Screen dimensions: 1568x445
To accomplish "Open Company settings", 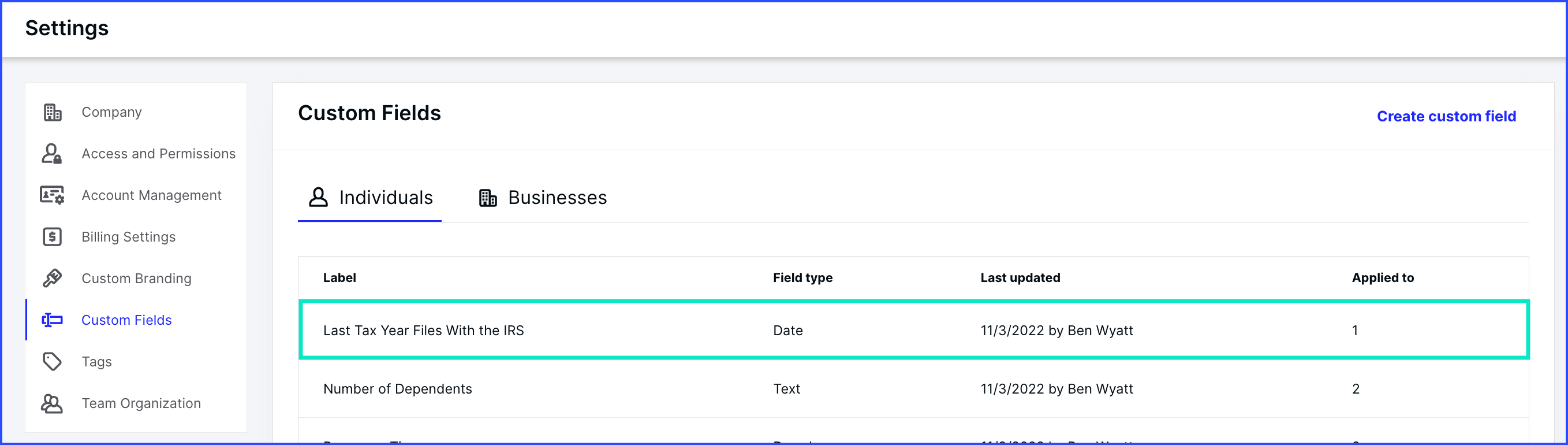I will click(111, 112).
